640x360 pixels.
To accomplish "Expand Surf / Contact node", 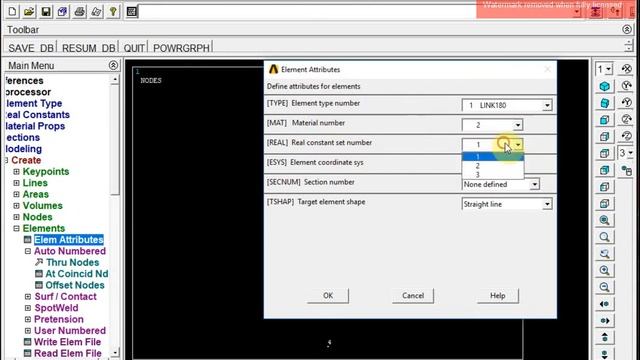I will [x=28, y=297].
